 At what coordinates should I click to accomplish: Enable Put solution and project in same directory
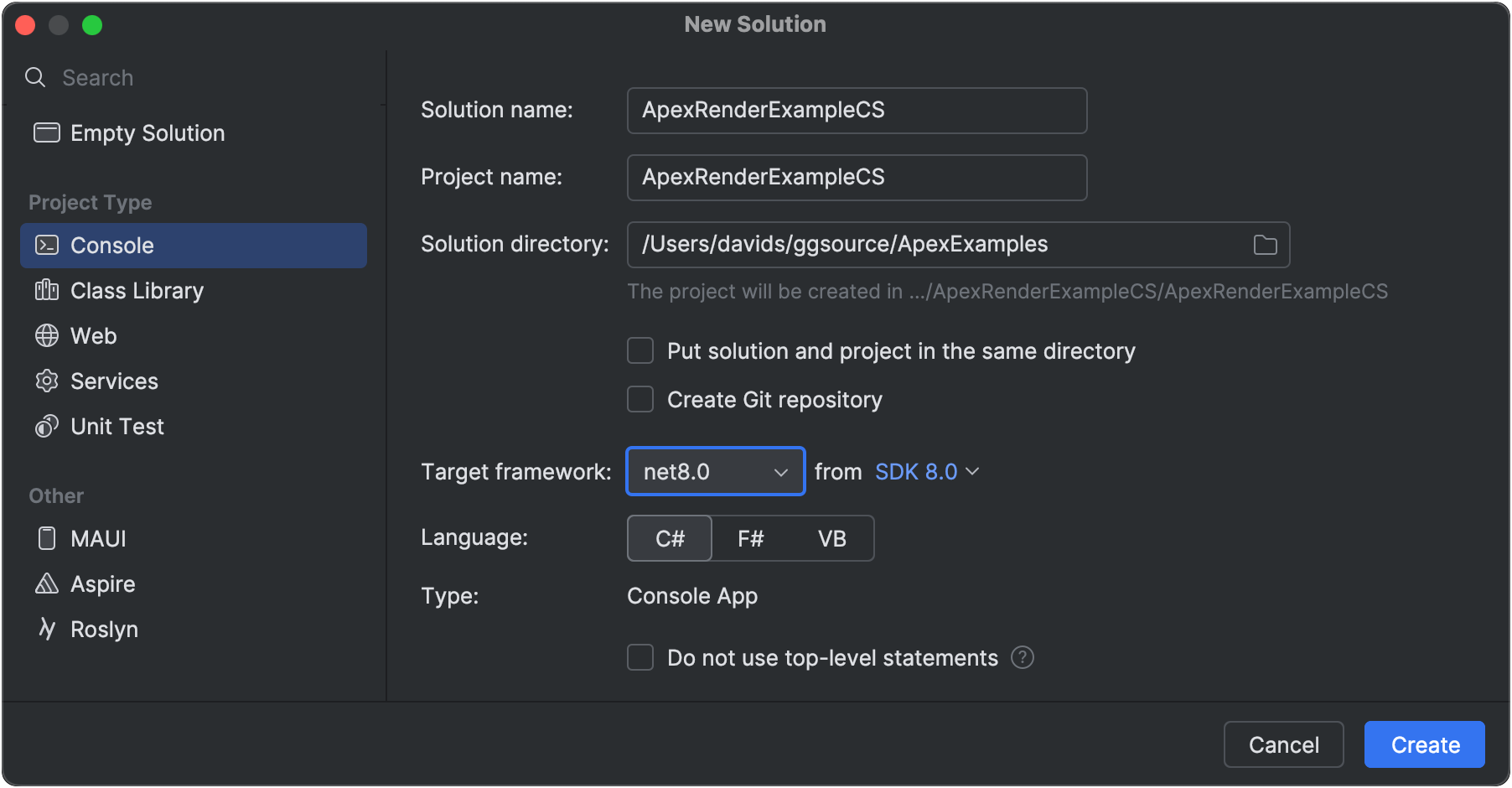click(x=640, y=350)
